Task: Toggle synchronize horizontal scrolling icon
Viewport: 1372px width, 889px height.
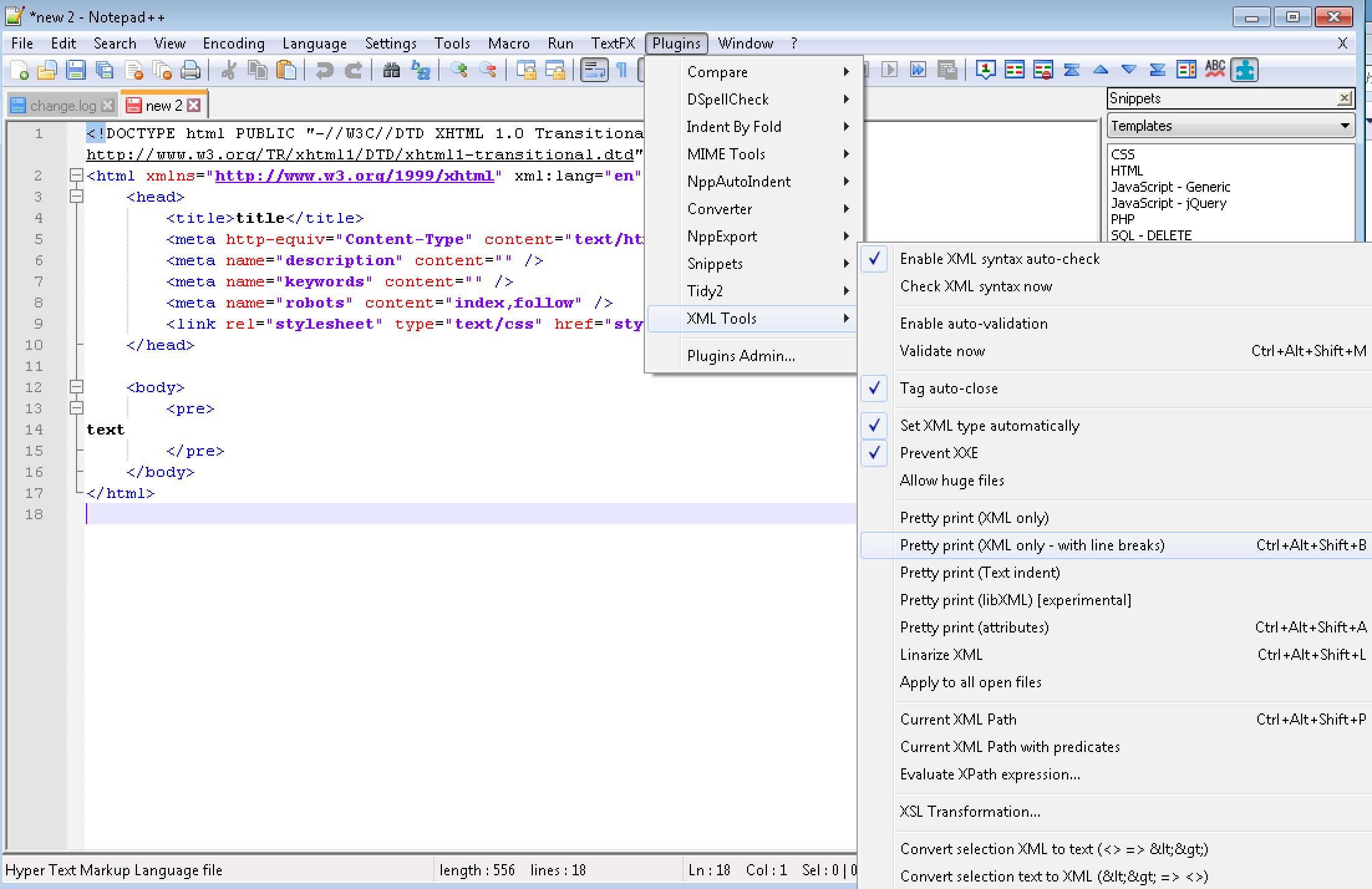Action: click(x=555, y=70)
